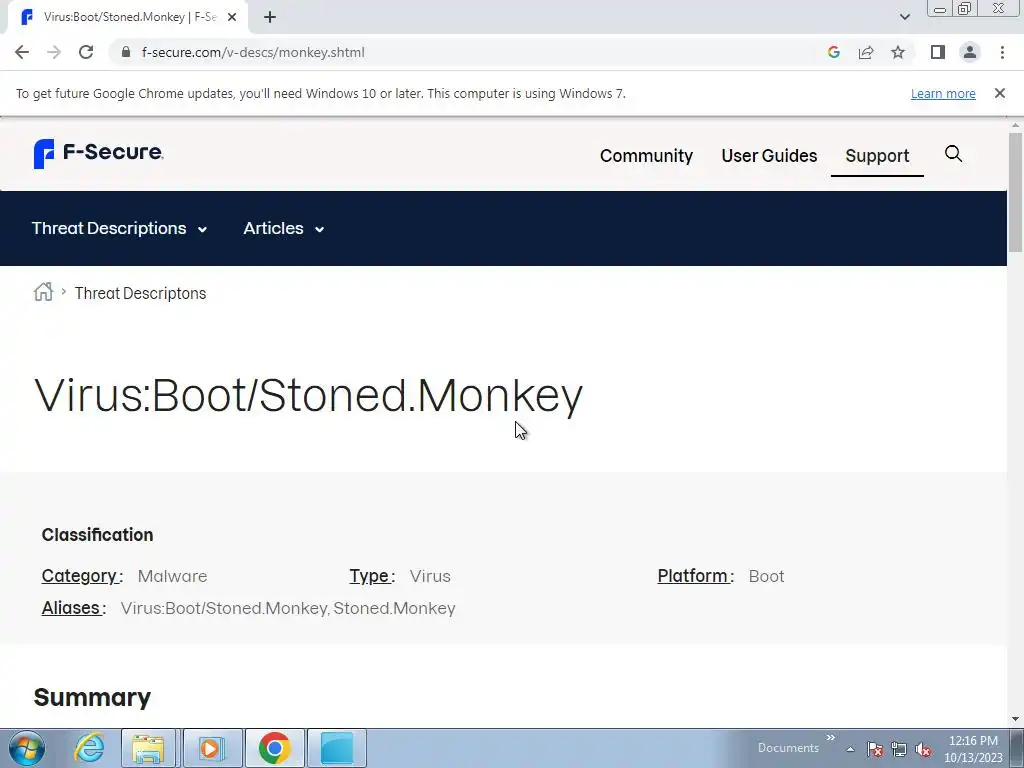This screenshot has width=1024, height=768.
Task: Show hidden tray icons arrow
Action: click(850, 749)
